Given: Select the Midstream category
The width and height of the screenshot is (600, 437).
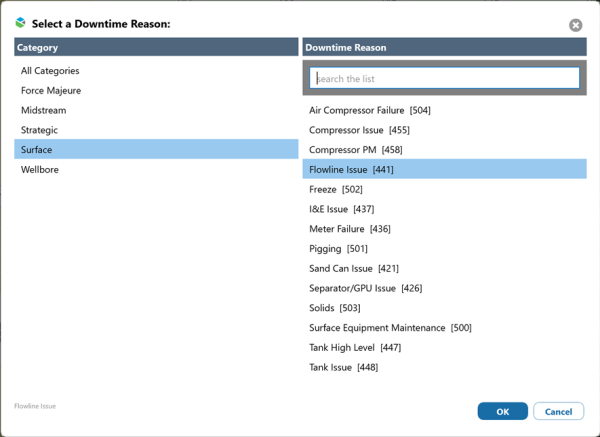Looking at the screenshot, I should click(x=44, y=110).
